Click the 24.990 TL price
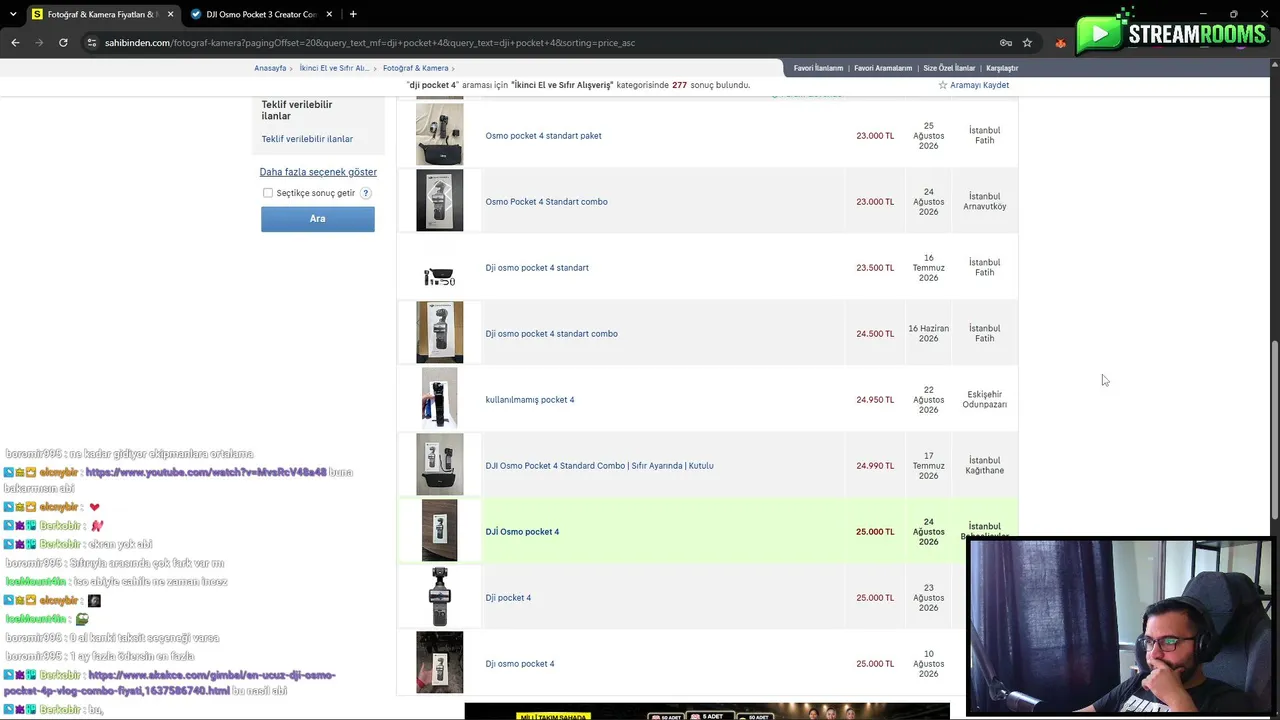 pos(875,466)
